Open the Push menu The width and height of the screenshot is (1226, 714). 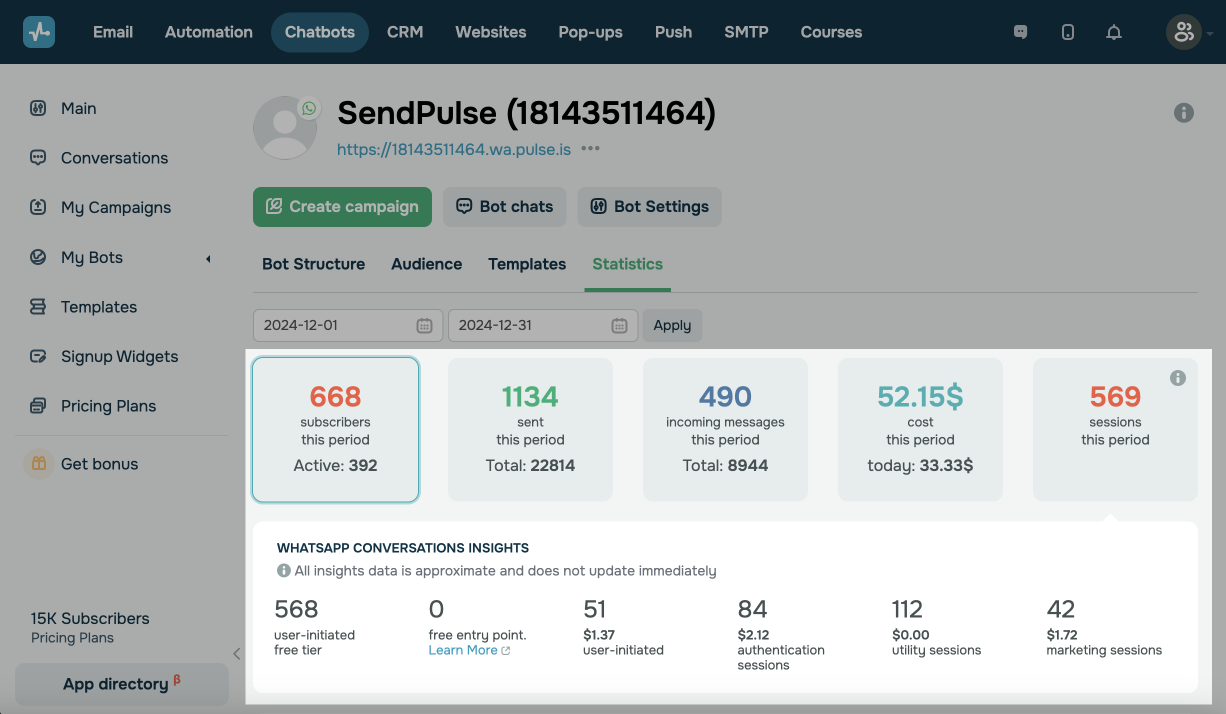click(674, 32)
